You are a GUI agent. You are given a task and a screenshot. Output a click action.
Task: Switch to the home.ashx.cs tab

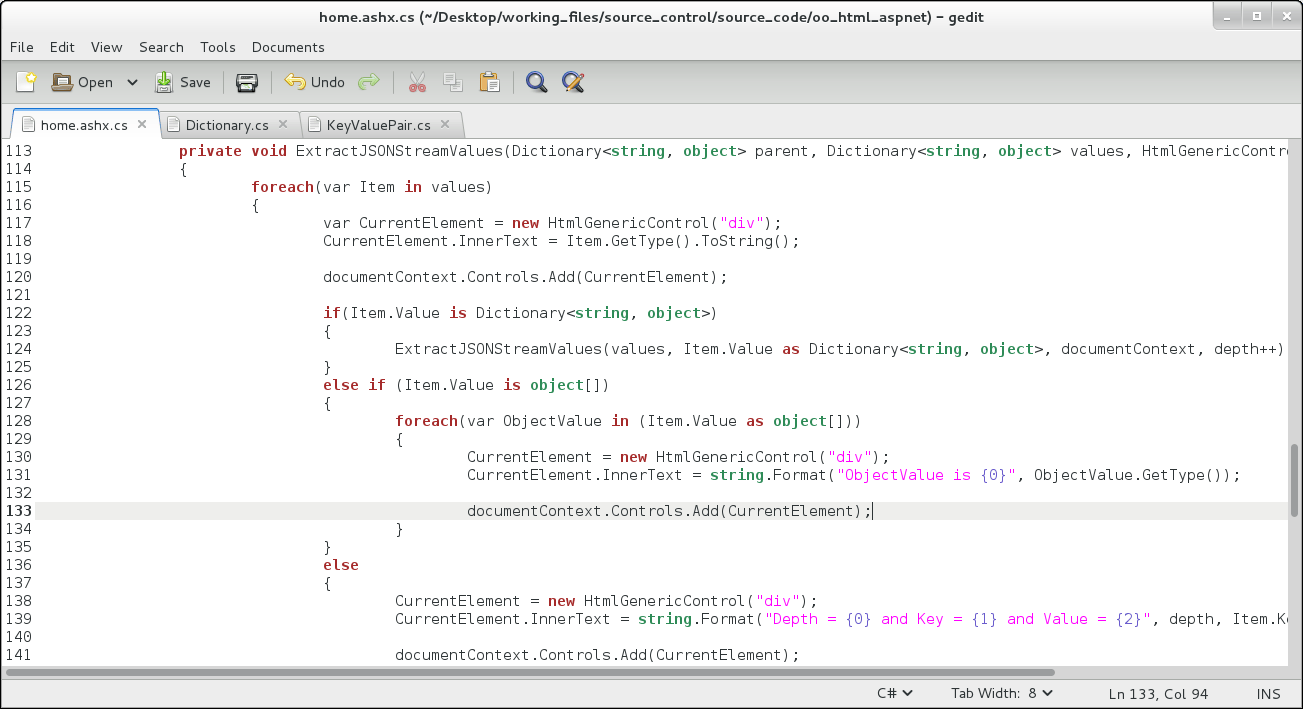84,125
